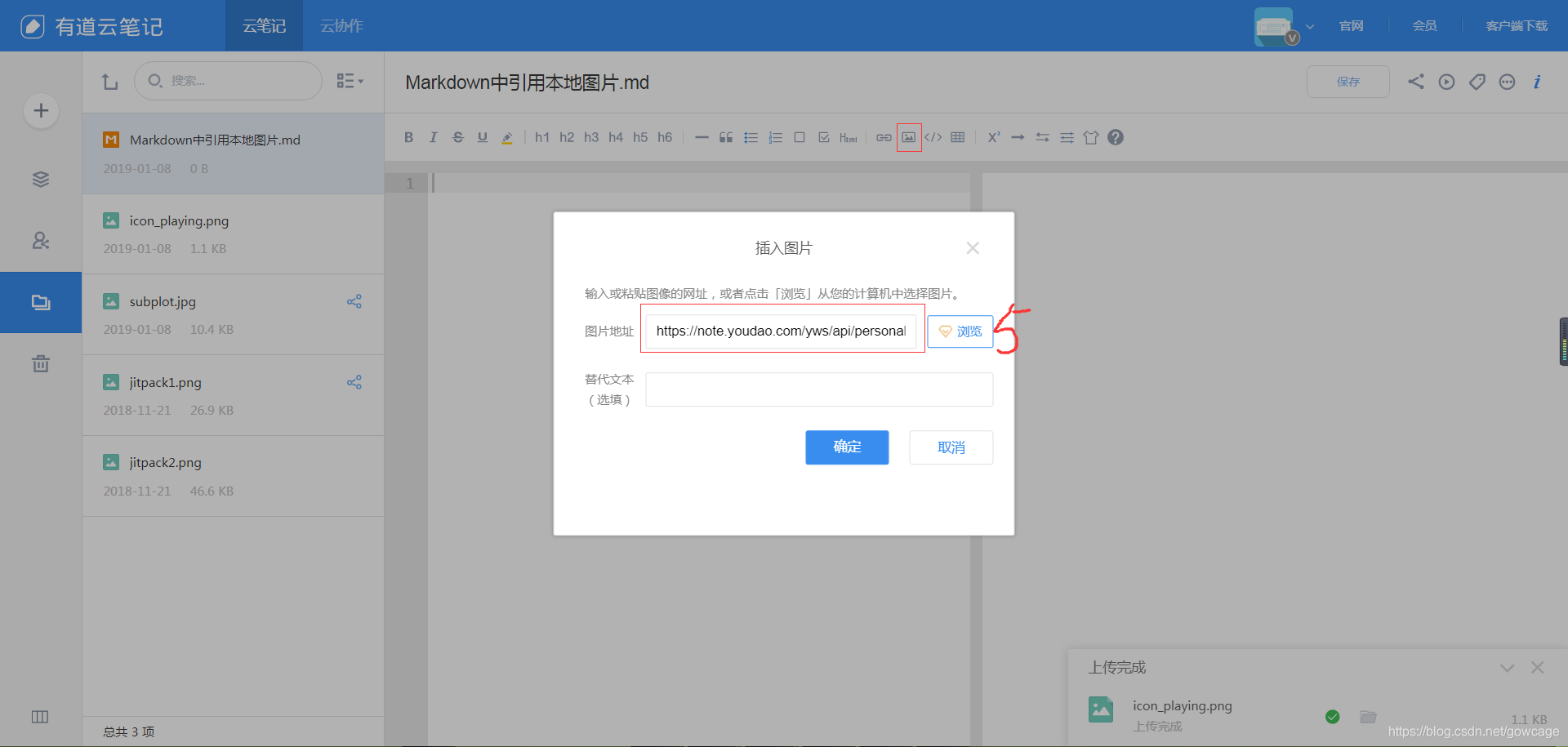Insert a blockquote

[726, 137]
